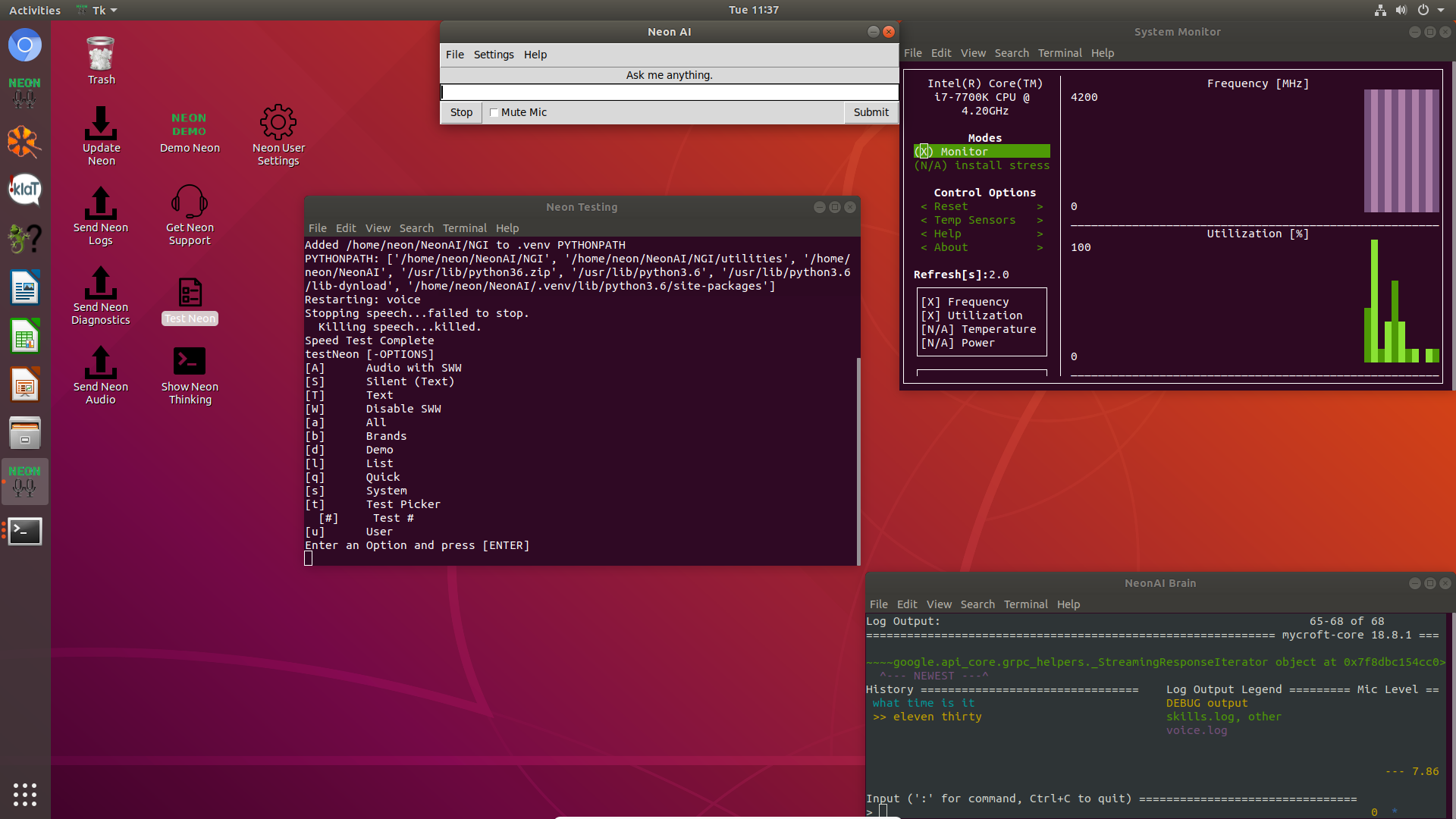Click Send Neon Logs desktop icon

(101, 216)
